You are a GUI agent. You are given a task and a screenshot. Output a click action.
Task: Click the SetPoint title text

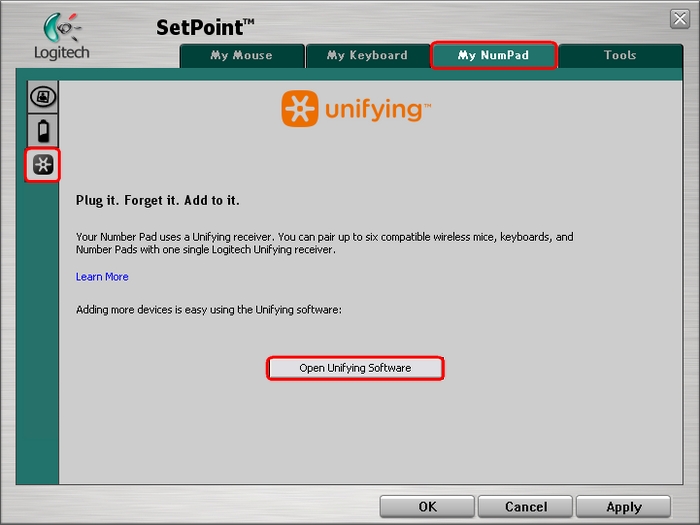(x=205, y=28)
